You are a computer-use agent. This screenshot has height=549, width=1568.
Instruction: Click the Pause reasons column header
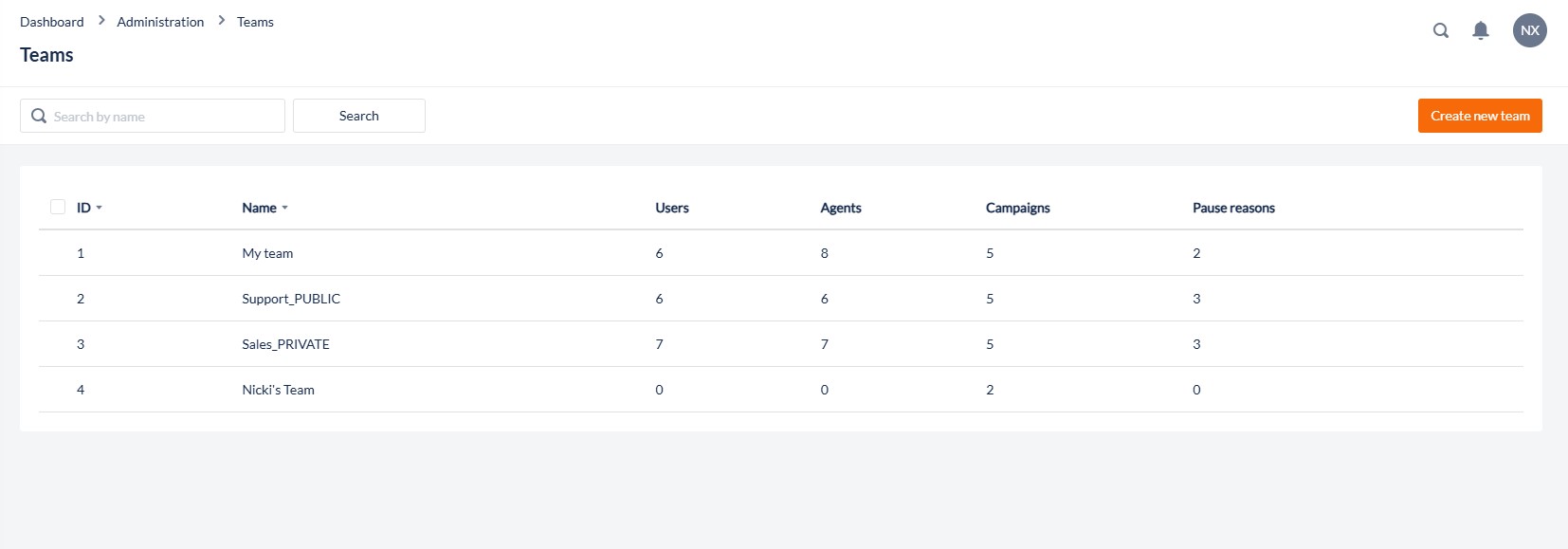[1232, 208]
